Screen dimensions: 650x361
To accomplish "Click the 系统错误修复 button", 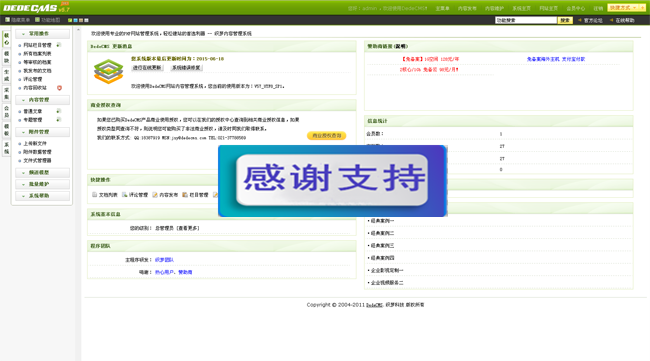I will click(x=186, y=68).
